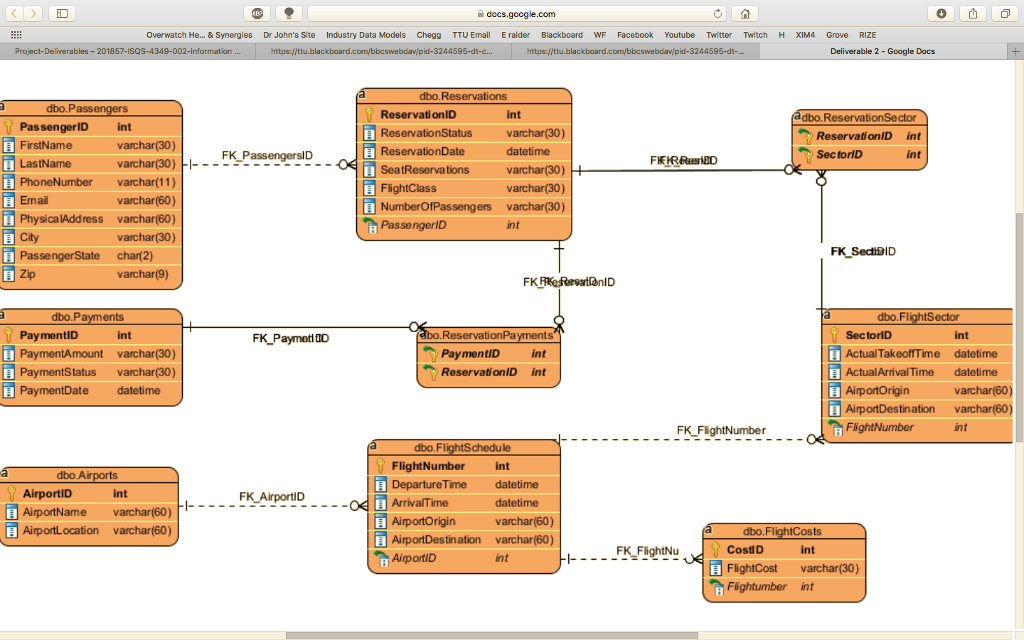Open the Youtube bookmark in favorites bar
This screenshot has width=1024, height=640.
tap(679, 34)
